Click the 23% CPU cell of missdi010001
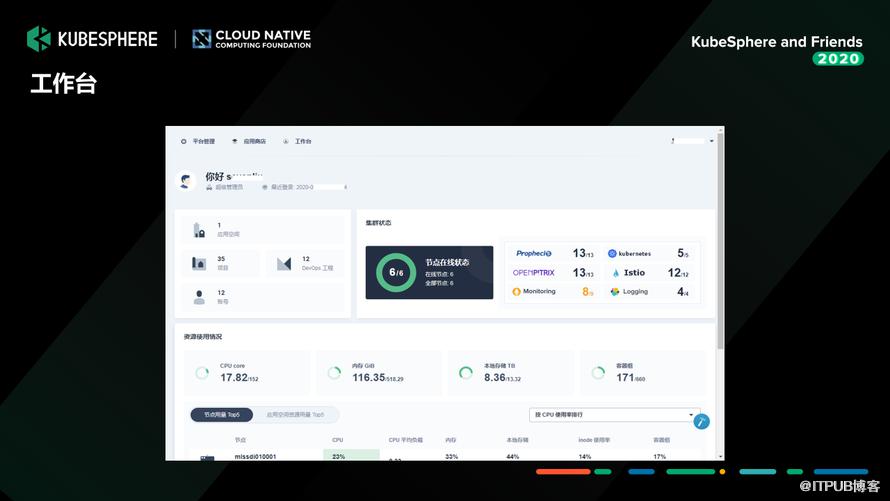The image size is (890, 501). coord(351,455)
